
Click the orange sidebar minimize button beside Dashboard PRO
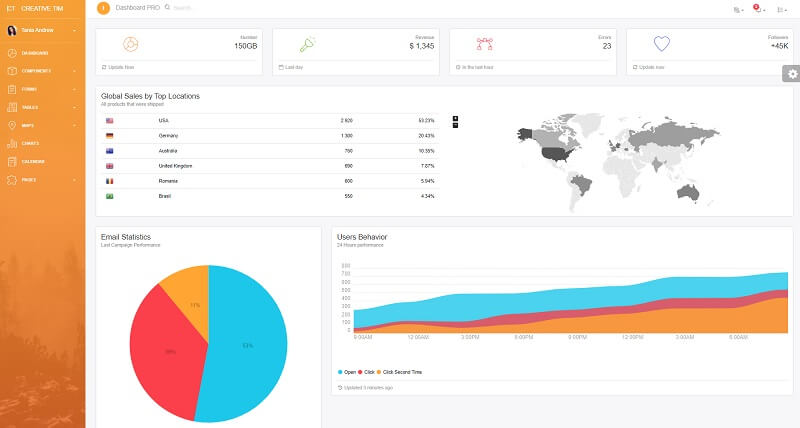[x=104, y=8]
